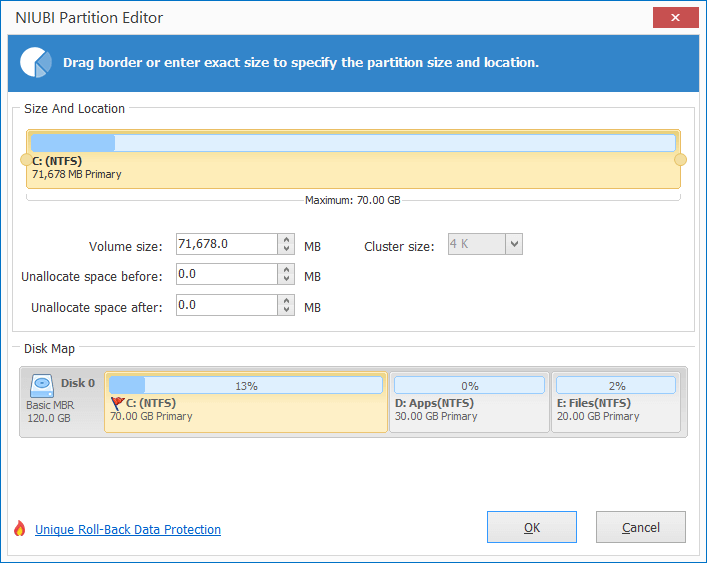Click the red flag icon on C: partition
This screenshot has height=563, width=707.
117,403
